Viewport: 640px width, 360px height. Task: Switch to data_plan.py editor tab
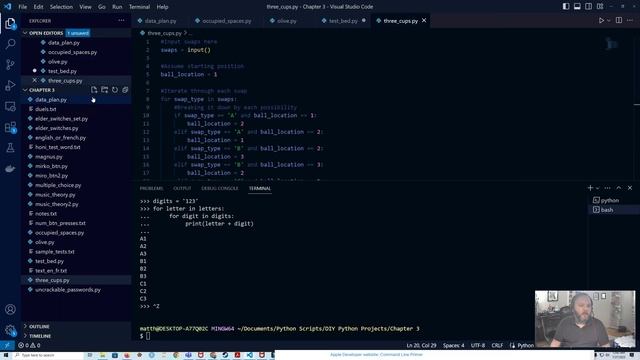point(160,21)
